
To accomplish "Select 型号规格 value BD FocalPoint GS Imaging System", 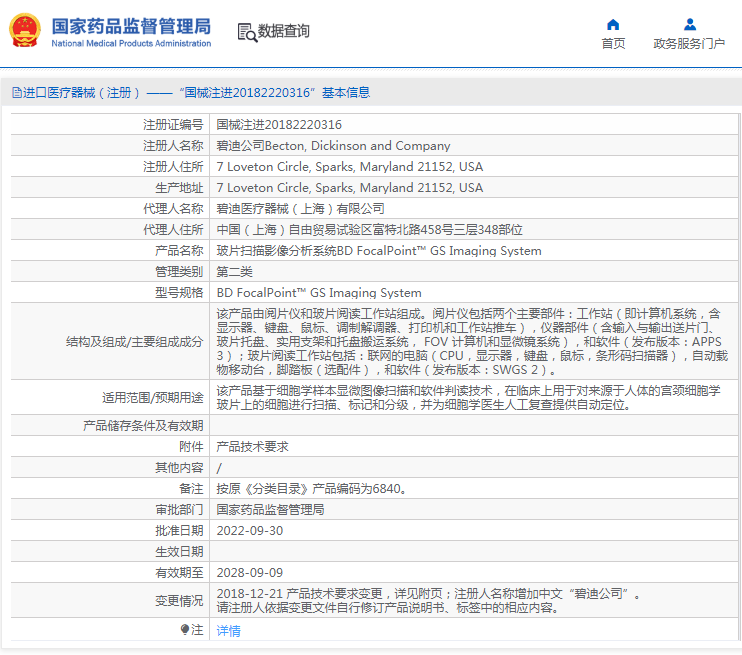I will (x=319, y=293).
